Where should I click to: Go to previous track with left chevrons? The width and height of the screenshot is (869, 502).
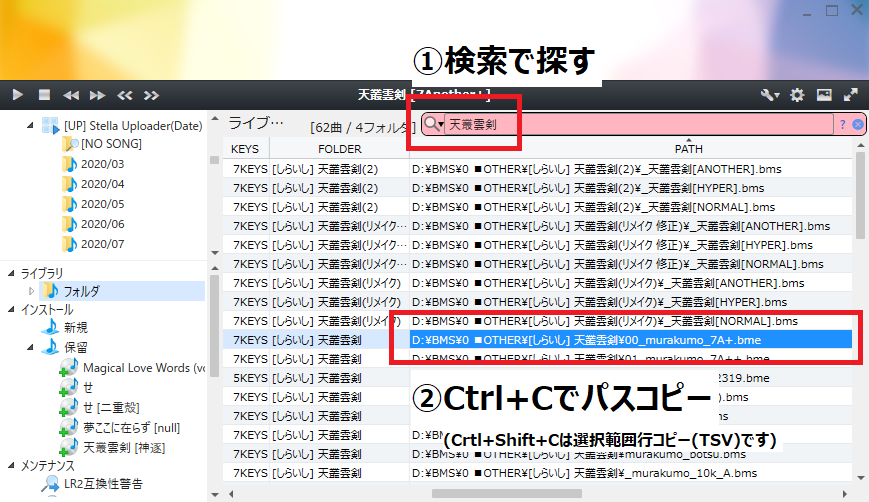tap(125, 95)
